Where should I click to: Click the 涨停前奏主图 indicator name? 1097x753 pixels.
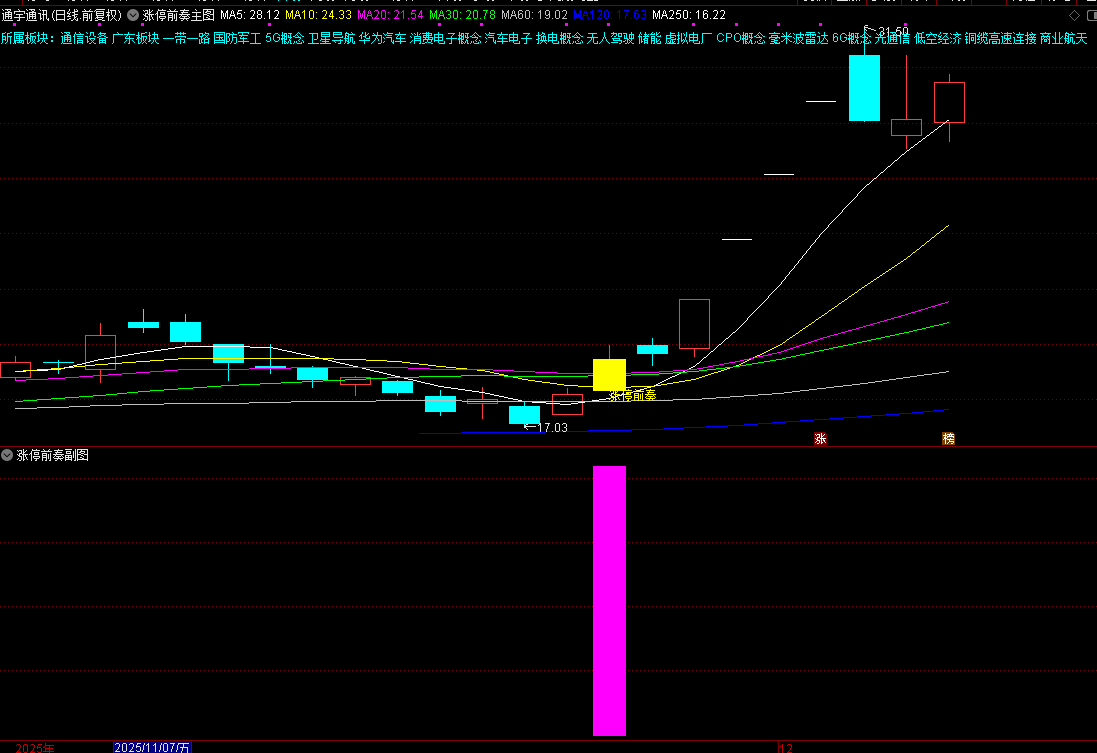(178, 15)
